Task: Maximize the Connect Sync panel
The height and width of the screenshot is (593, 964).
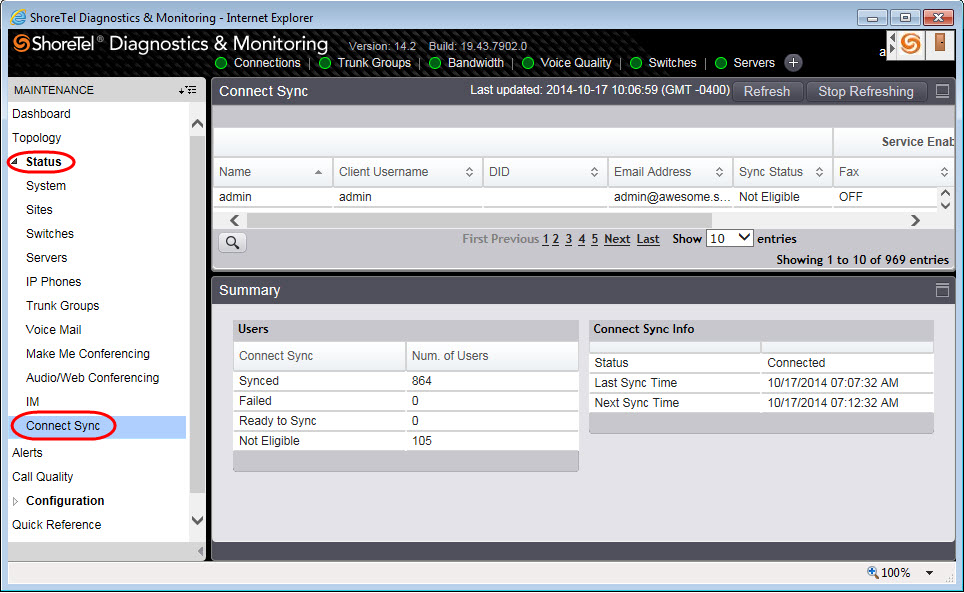Action: [942, 91]
